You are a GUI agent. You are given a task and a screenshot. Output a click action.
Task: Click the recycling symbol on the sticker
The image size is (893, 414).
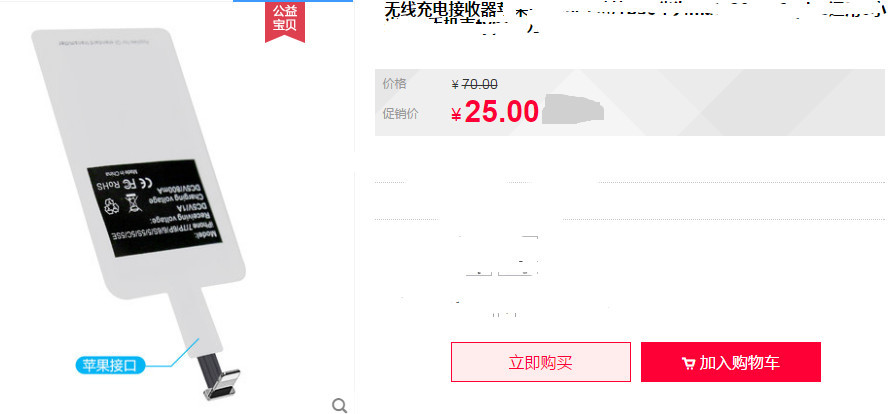(x=112, y=206)
